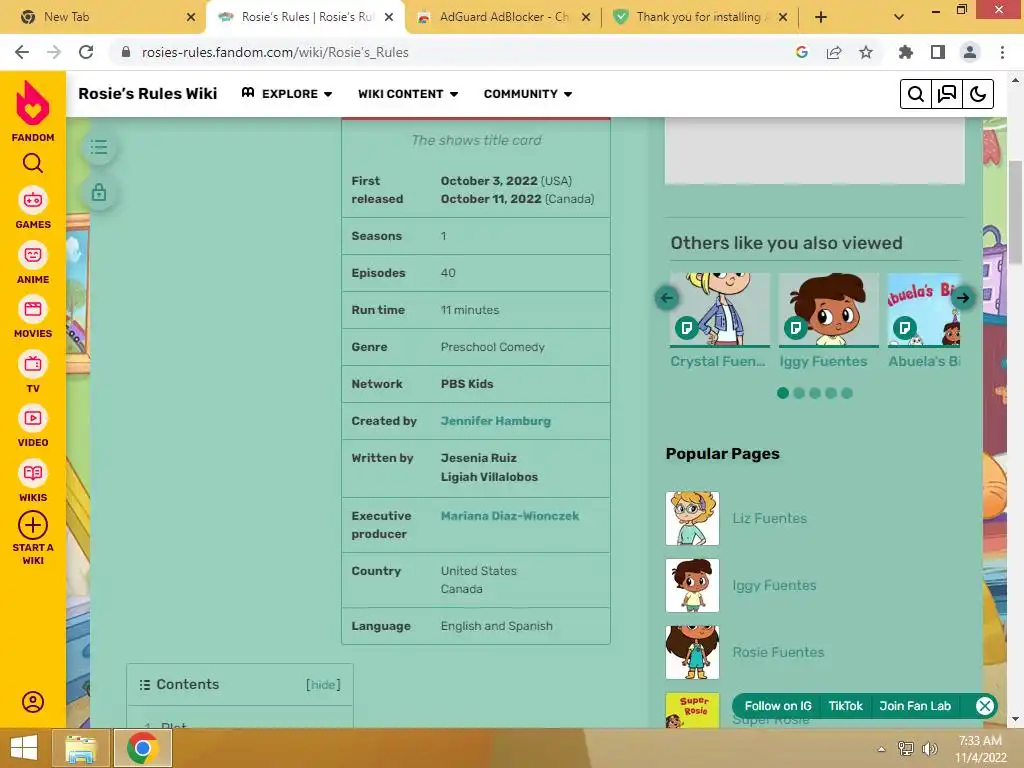The width and height of the screenshot is (1024, 768).
Task: Click the address bar URL field
Action: [x=457, y=52]
